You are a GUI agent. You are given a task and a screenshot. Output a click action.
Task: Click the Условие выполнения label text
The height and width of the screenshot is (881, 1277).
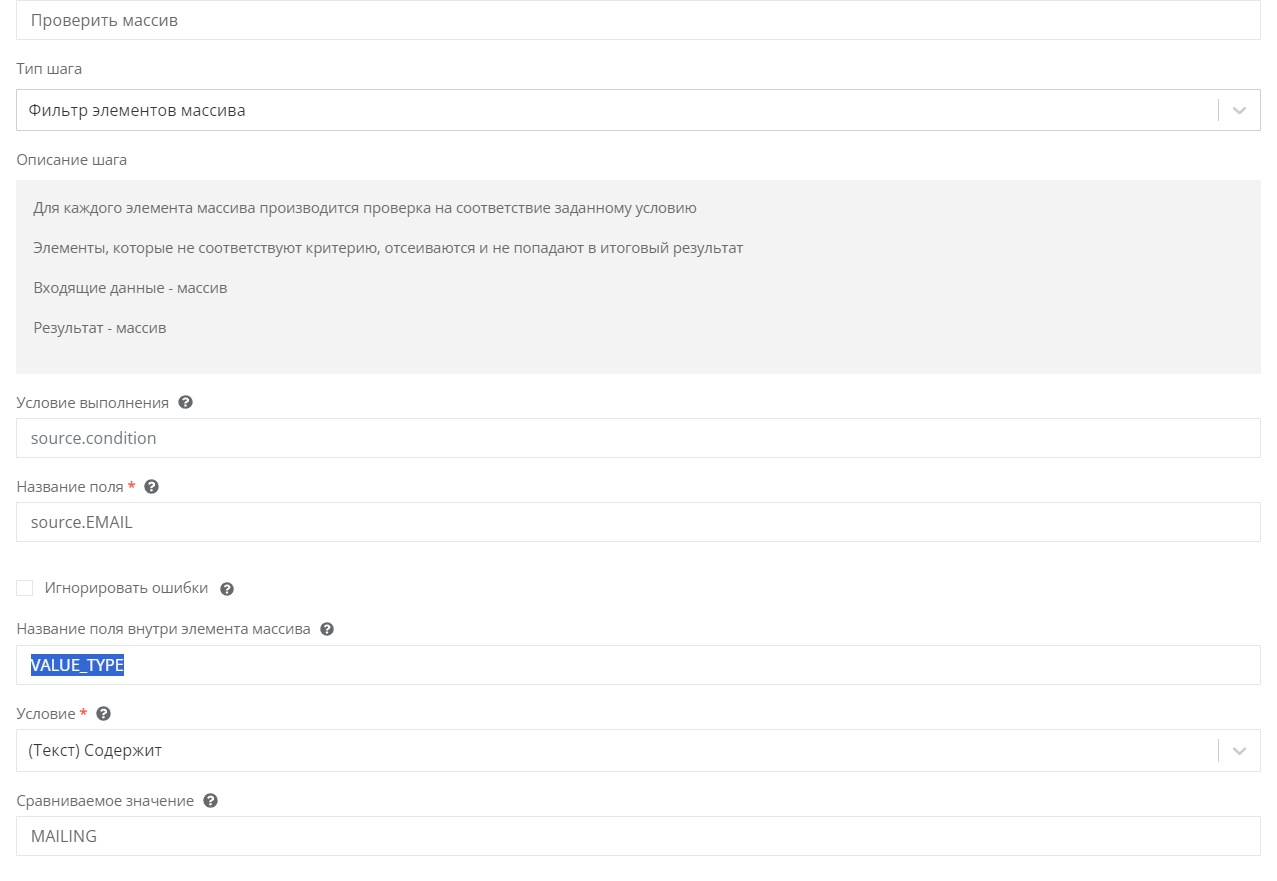pyautogui.click(x=93, y=403)
